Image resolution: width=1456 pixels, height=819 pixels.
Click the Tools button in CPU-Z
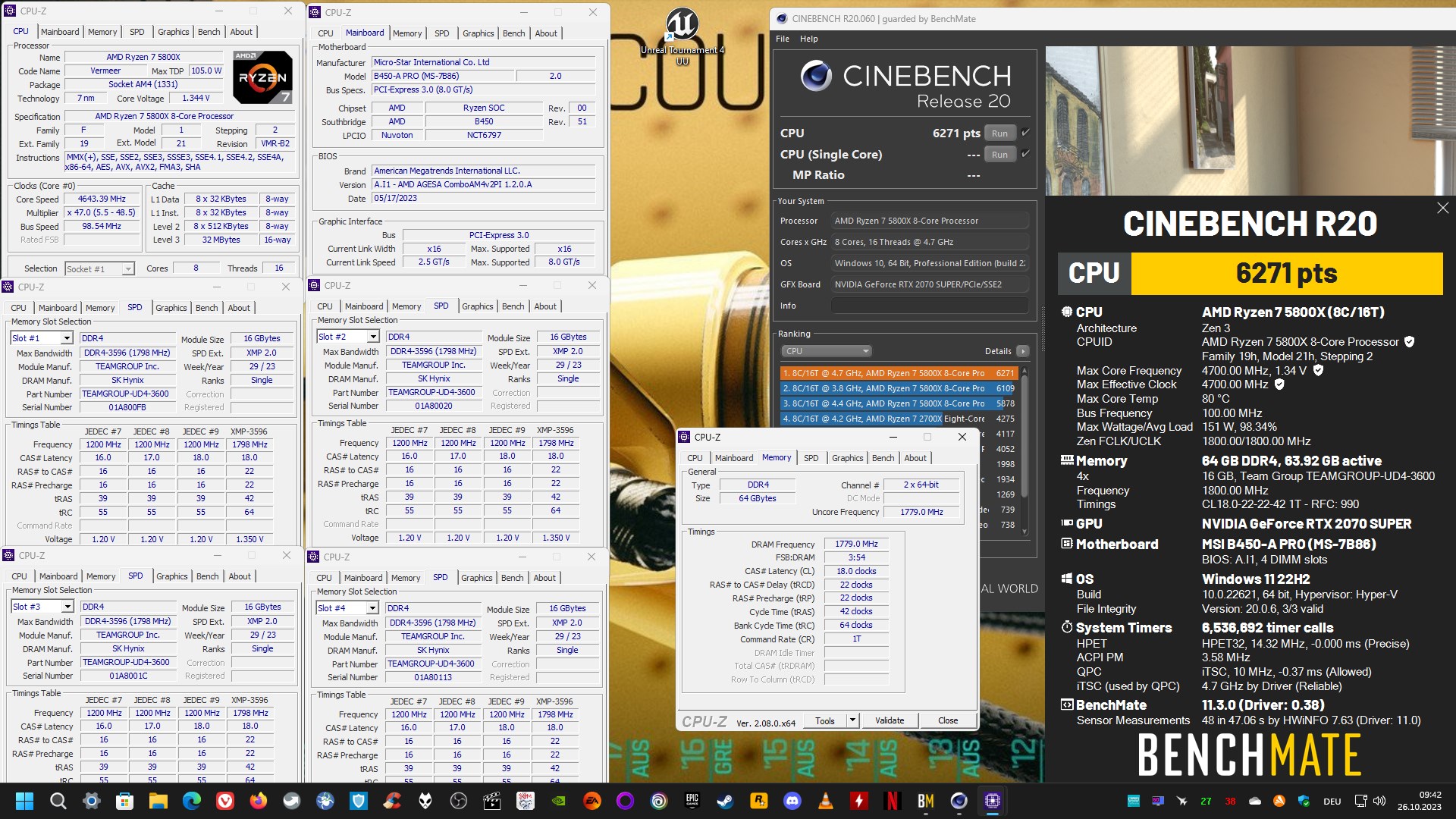click(825, 720)
